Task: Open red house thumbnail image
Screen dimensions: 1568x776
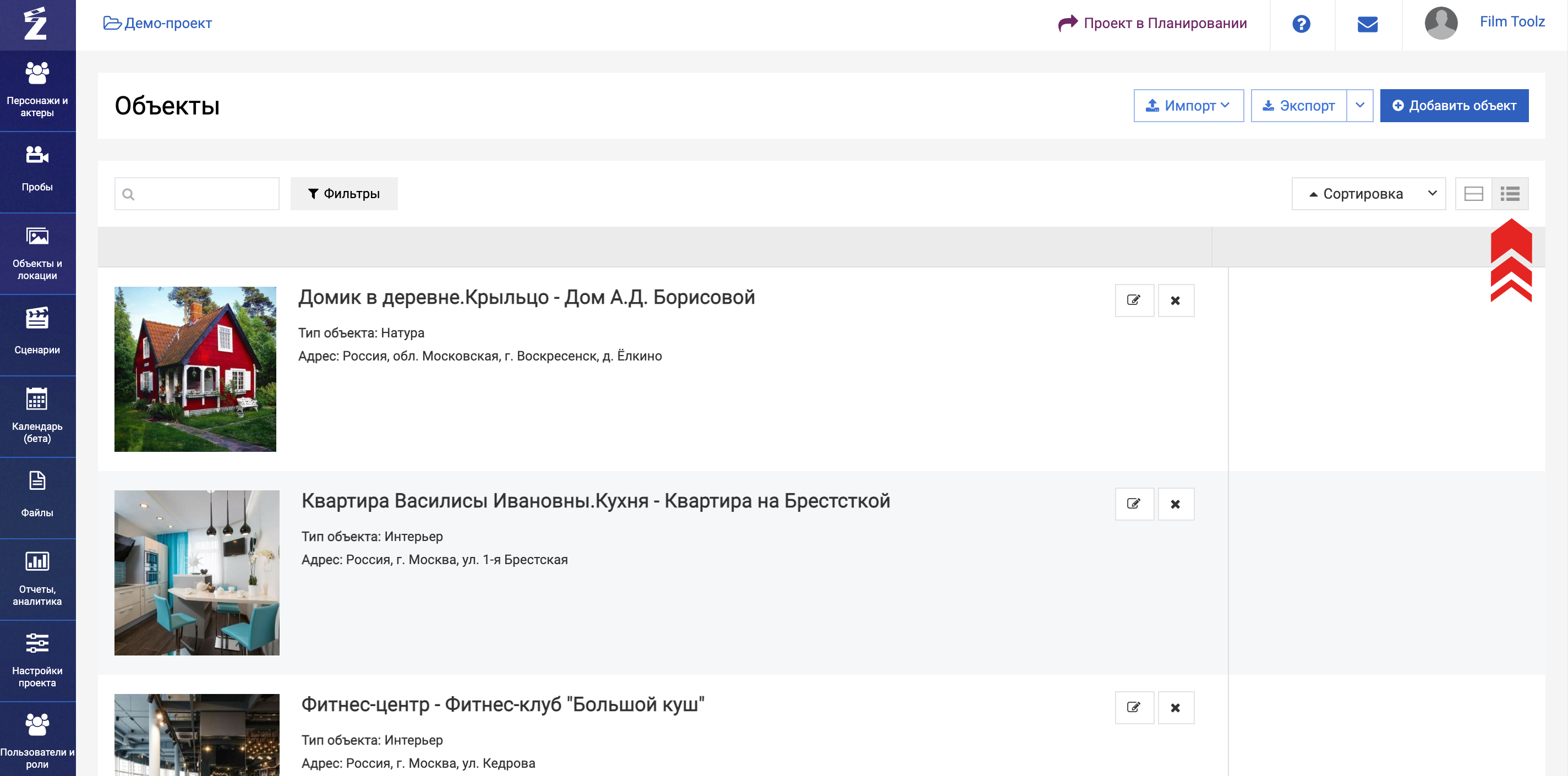Action: [x=195, y=369]
